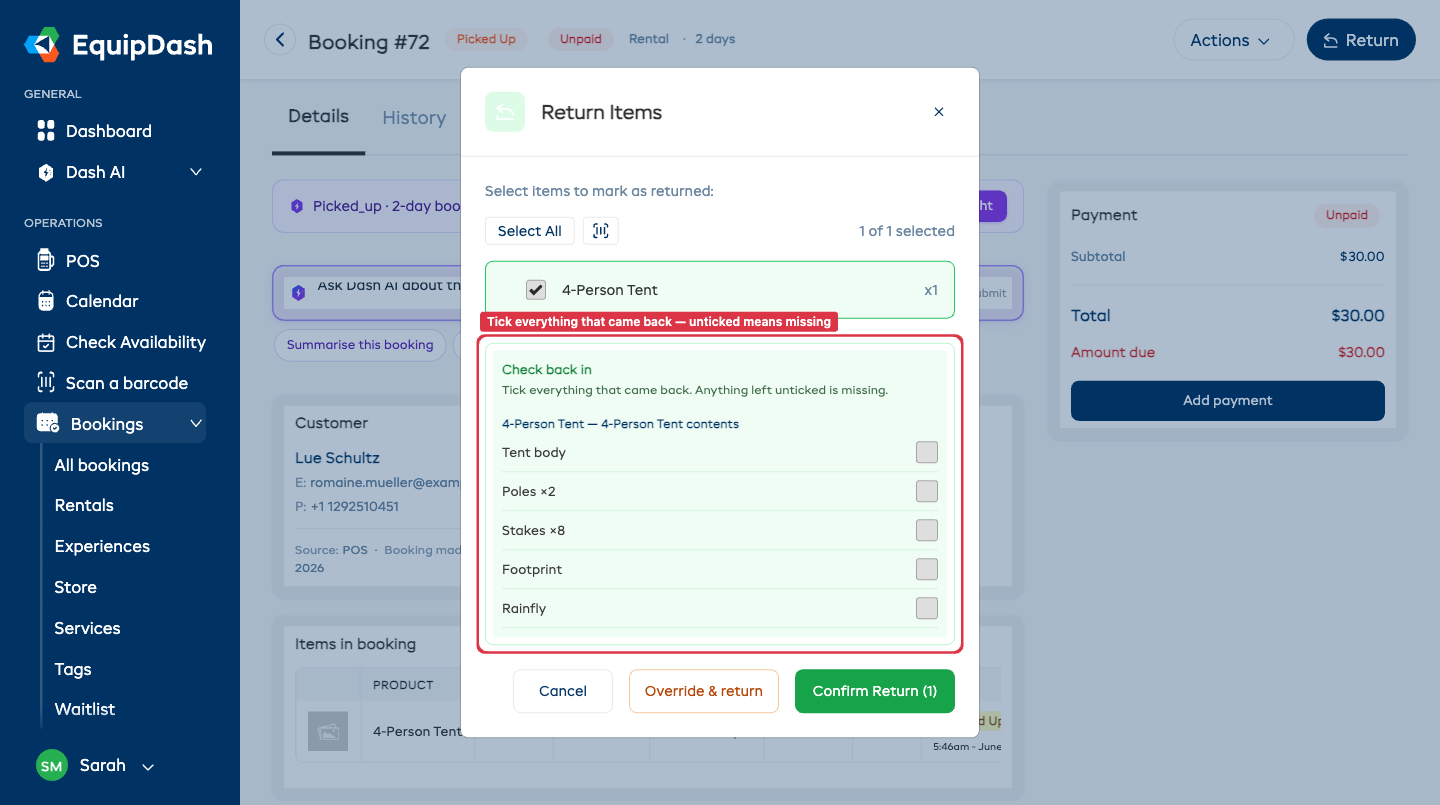Open the POS terminal icon
1440x805 pixels.
coord(45,261)
